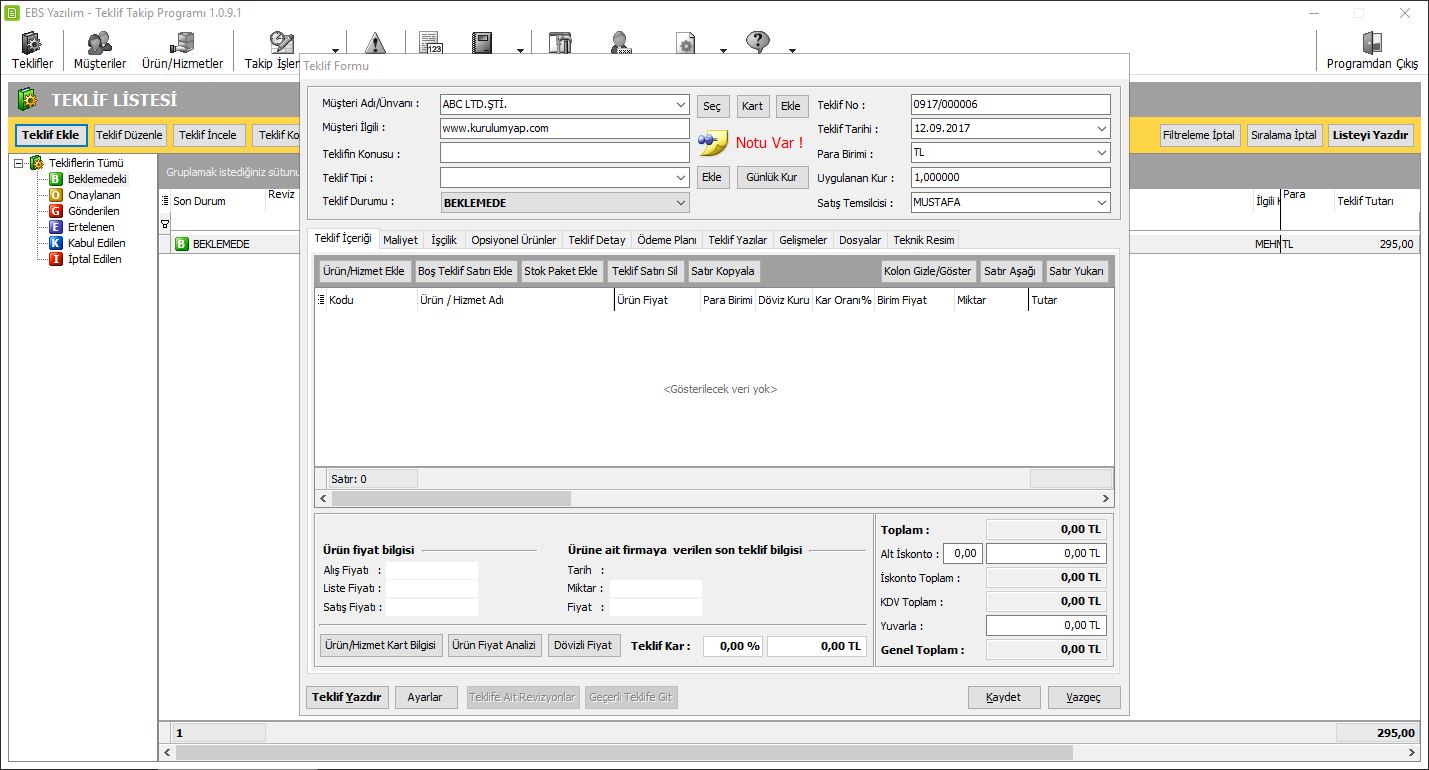Click the red G icon beside Gönderilen
The image size is (1429, 770).
pos(57,211)
